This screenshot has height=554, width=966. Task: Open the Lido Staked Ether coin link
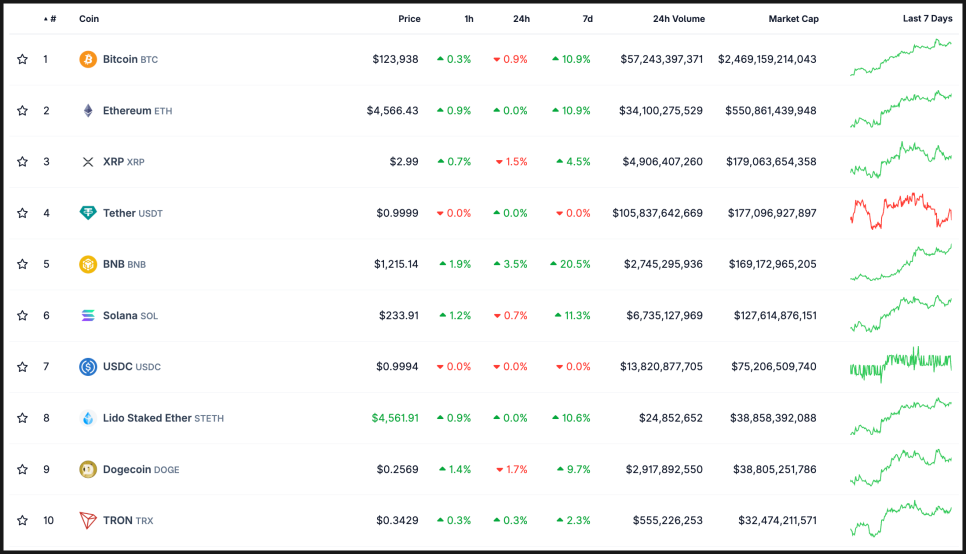pos(147,418)
